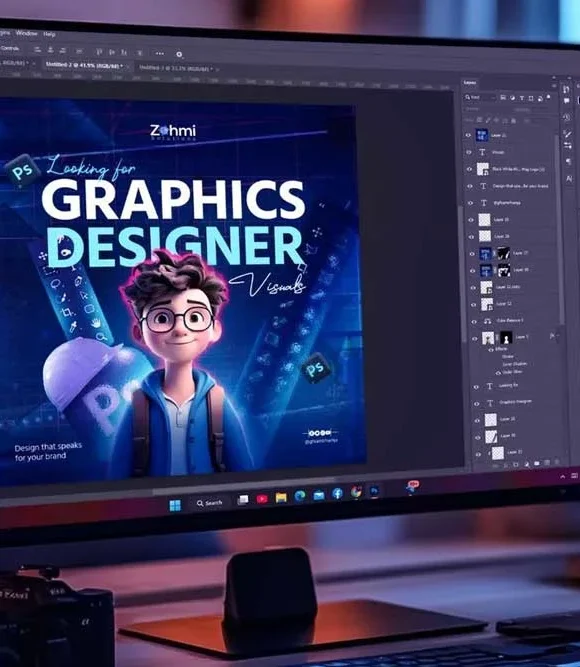The height and width of the screenshot is (667, 580).
Task: Open the Paragraph panel icon in side dock
Action: click(569, 162)
